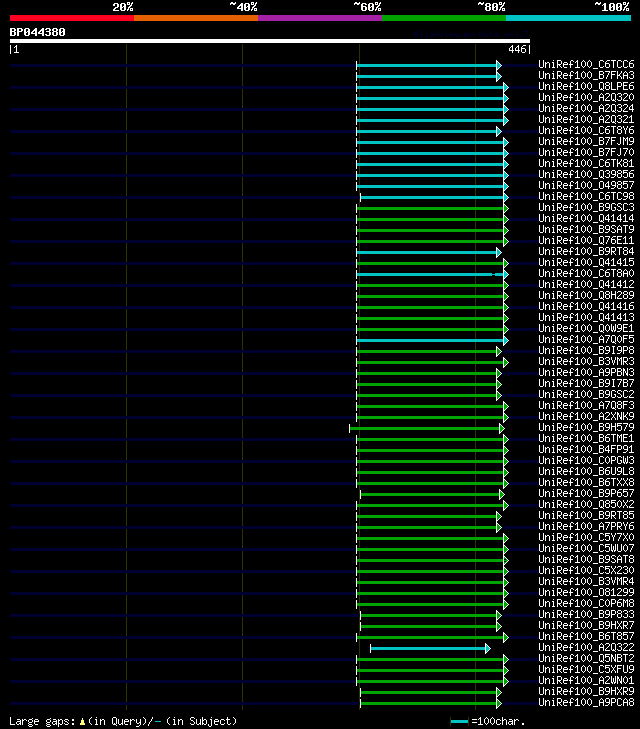The width and height of the screenshot is (640, 729).
Task: Click the UniRef100_Q41412 label
Action: coord(586,285)
